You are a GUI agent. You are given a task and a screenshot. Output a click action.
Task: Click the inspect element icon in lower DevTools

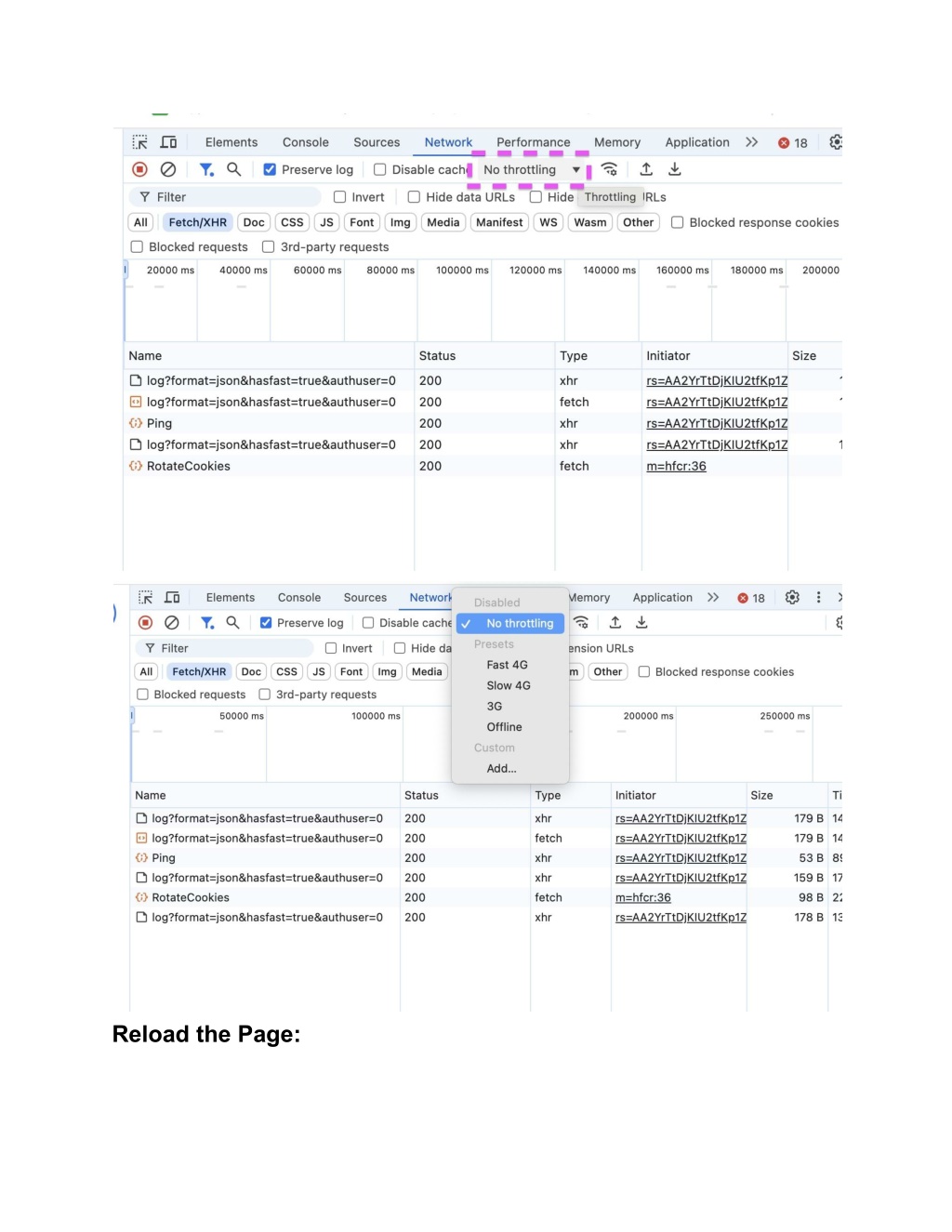click(x=146, y=598)
